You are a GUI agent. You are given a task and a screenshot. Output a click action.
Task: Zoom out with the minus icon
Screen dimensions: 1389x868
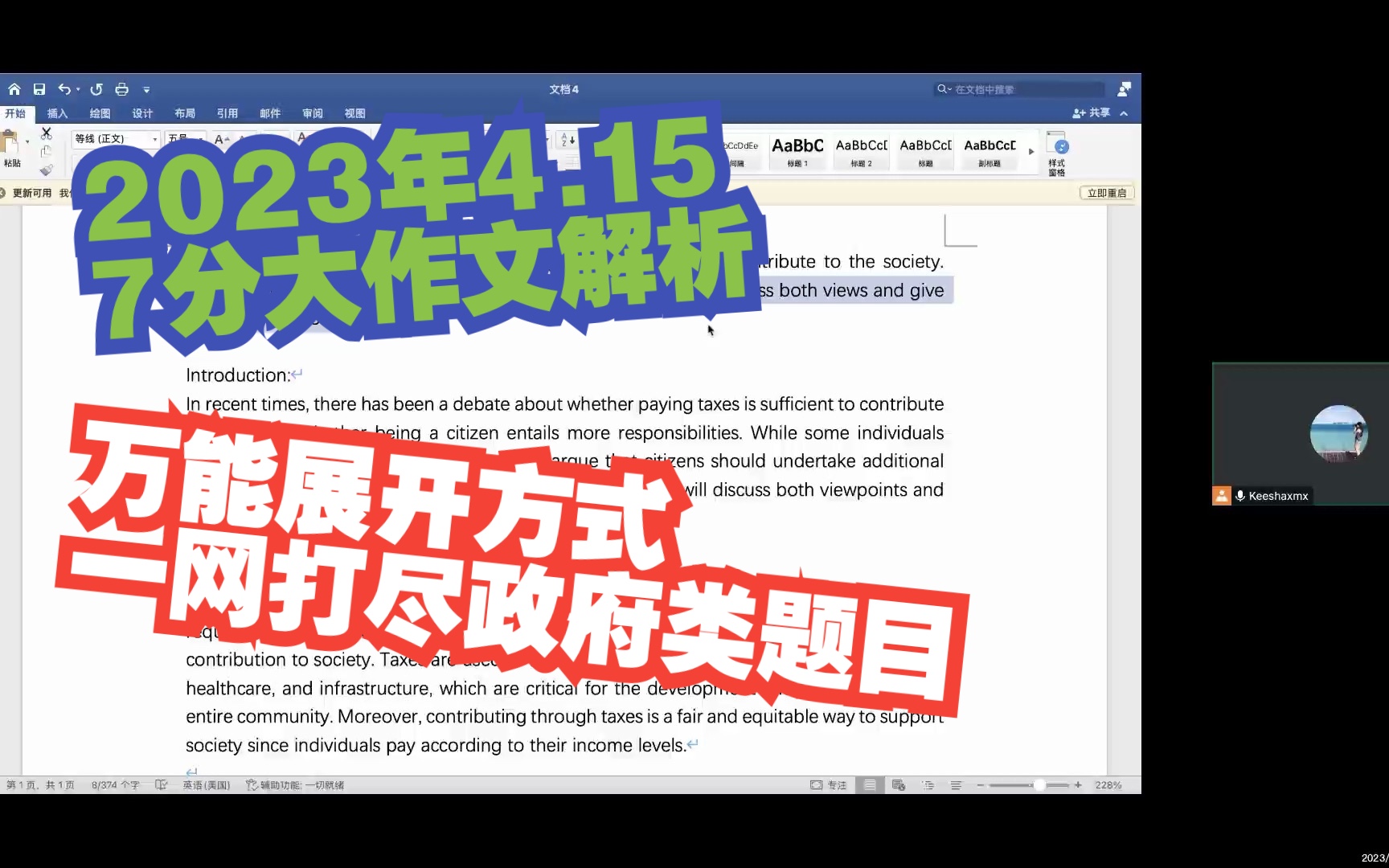pyautogui.click(x=981, y=785)
